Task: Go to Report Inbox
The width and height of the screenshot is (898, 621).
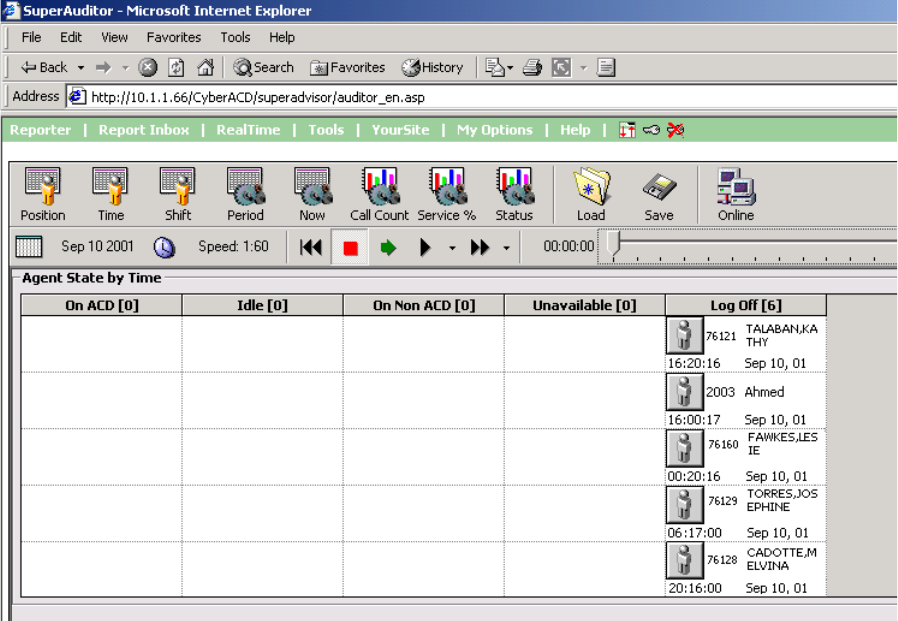Action: tap(144, 130)
